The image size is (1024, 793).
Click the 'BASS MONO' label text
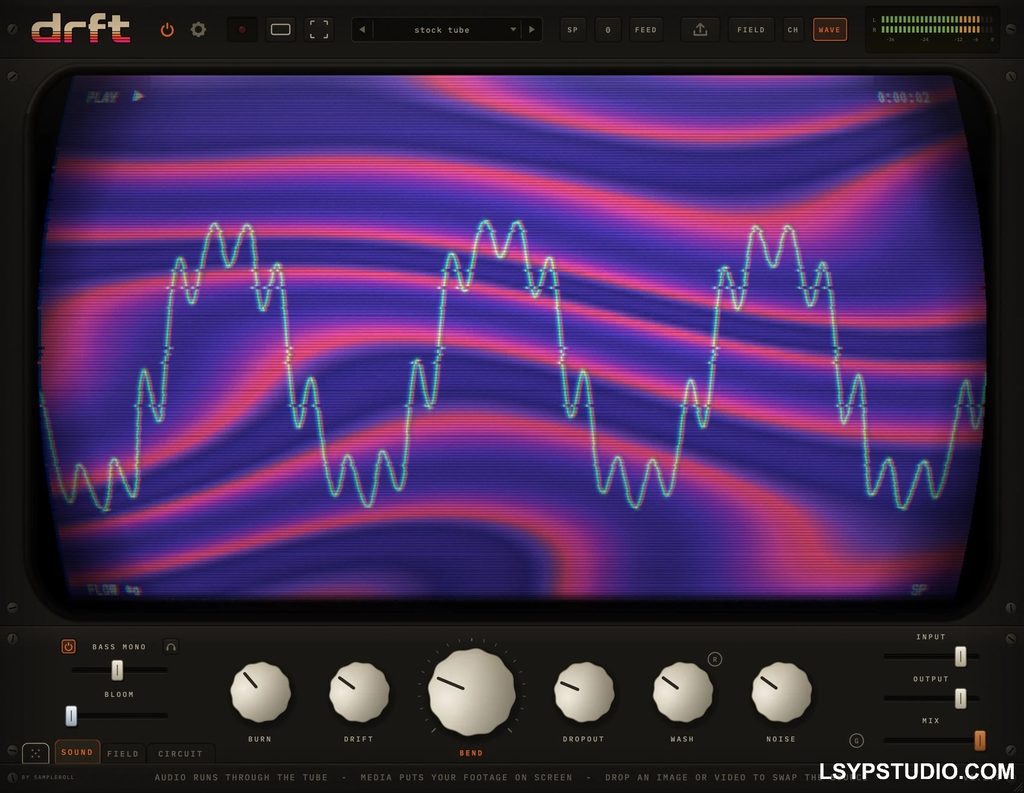coord(119,647)
